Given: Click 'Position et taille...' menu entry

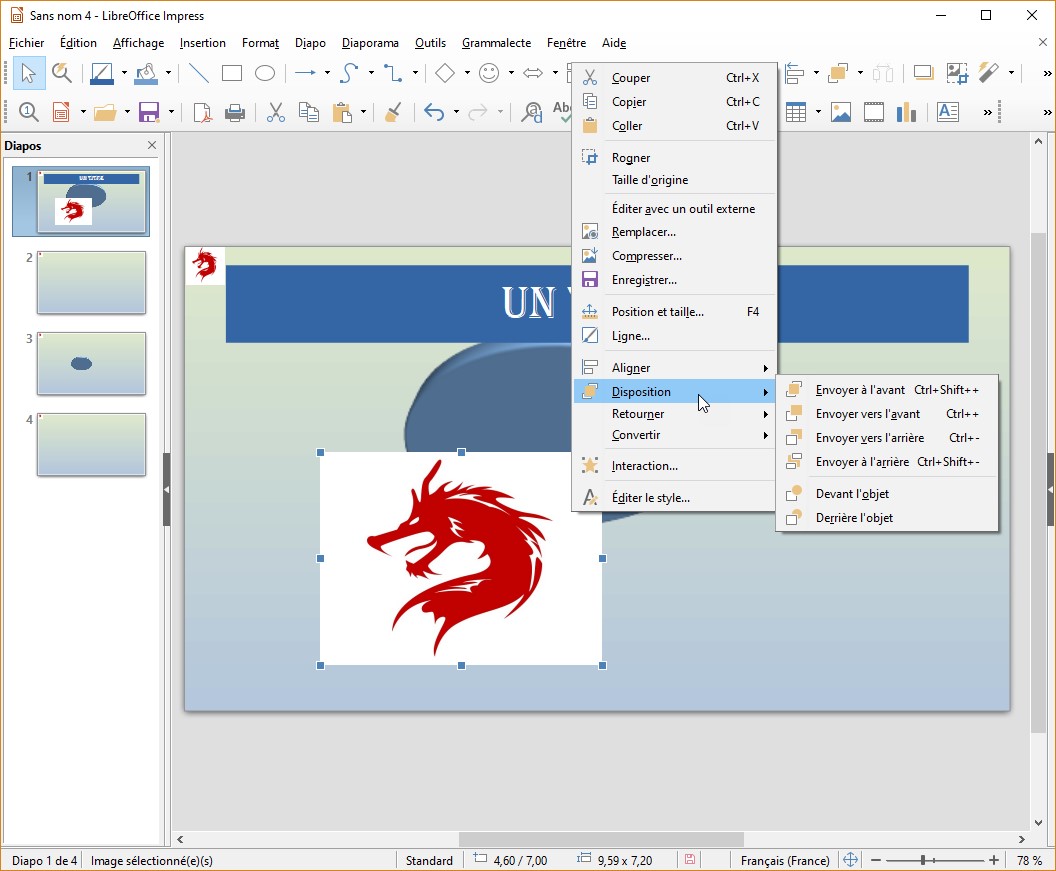Looking at the screenshot, I should pyautogui.click(x=657, y=312).
